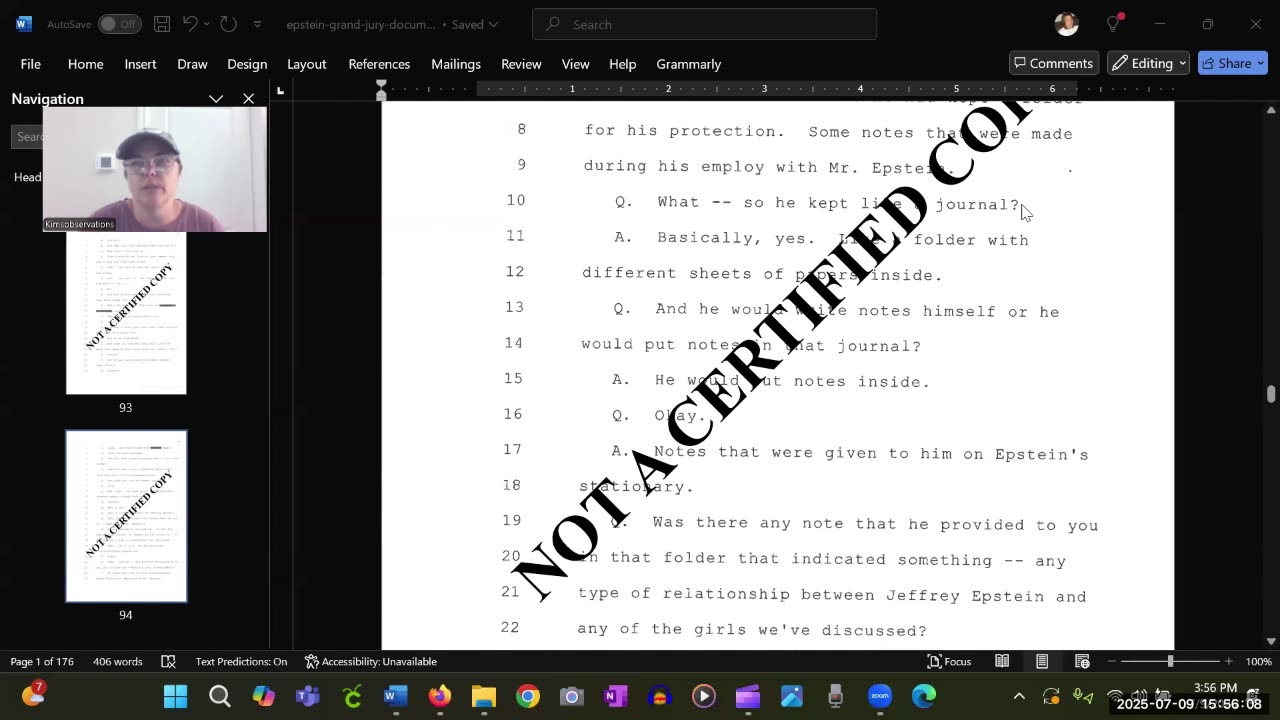Open the Windows Start menu

175,696
